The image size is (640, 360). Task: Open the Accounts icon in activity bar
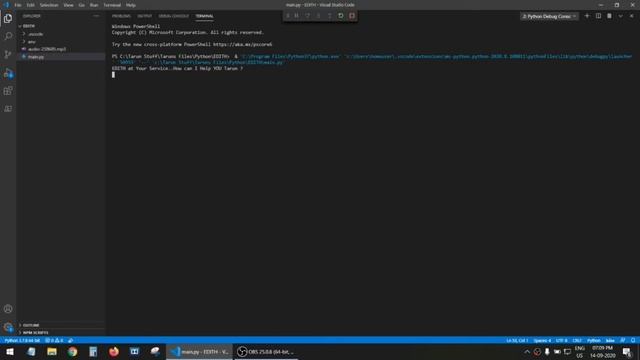click(x=8, y=309)
